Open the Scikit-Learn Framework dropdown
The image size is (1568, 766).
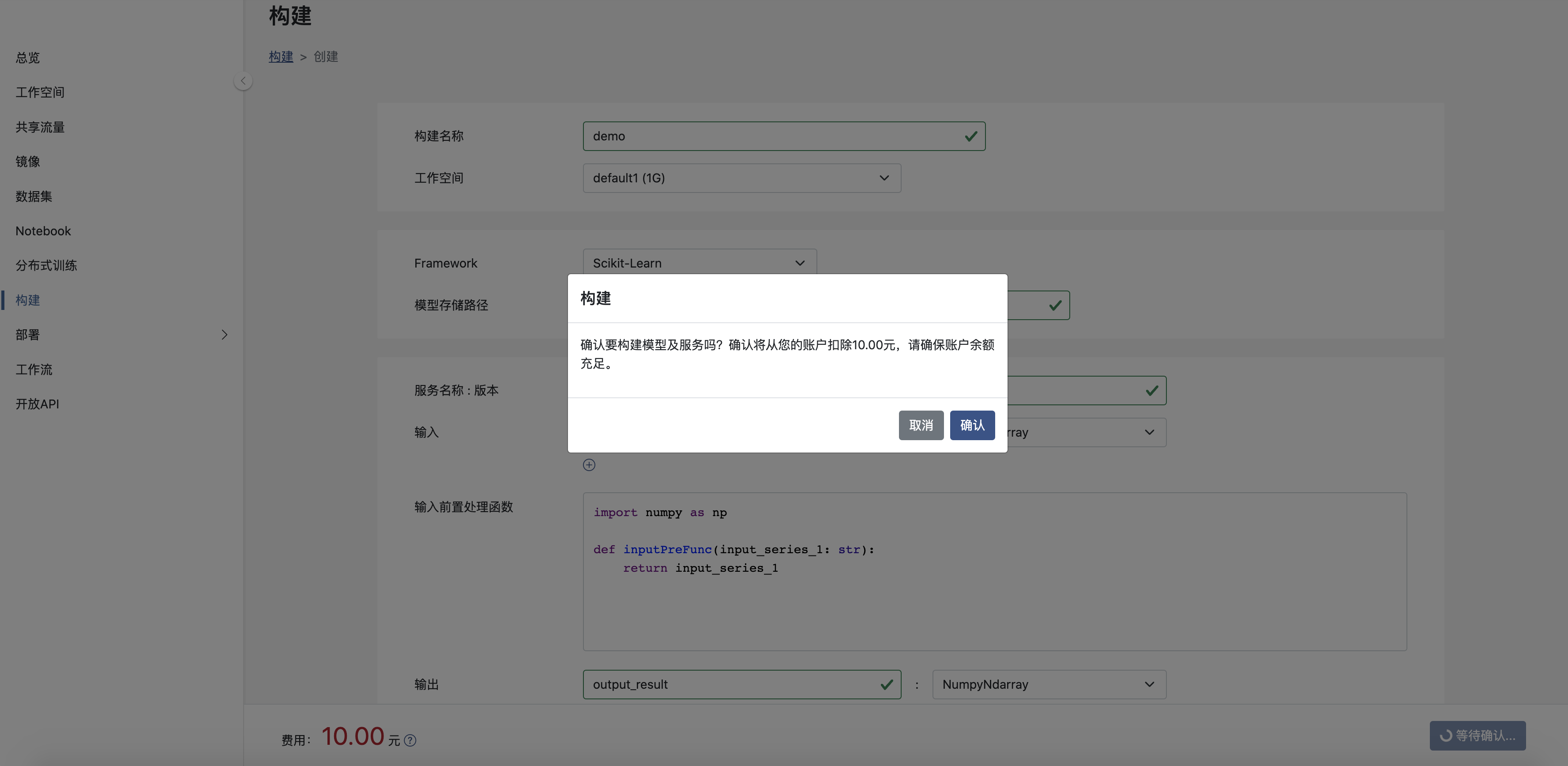click(699, 263)
